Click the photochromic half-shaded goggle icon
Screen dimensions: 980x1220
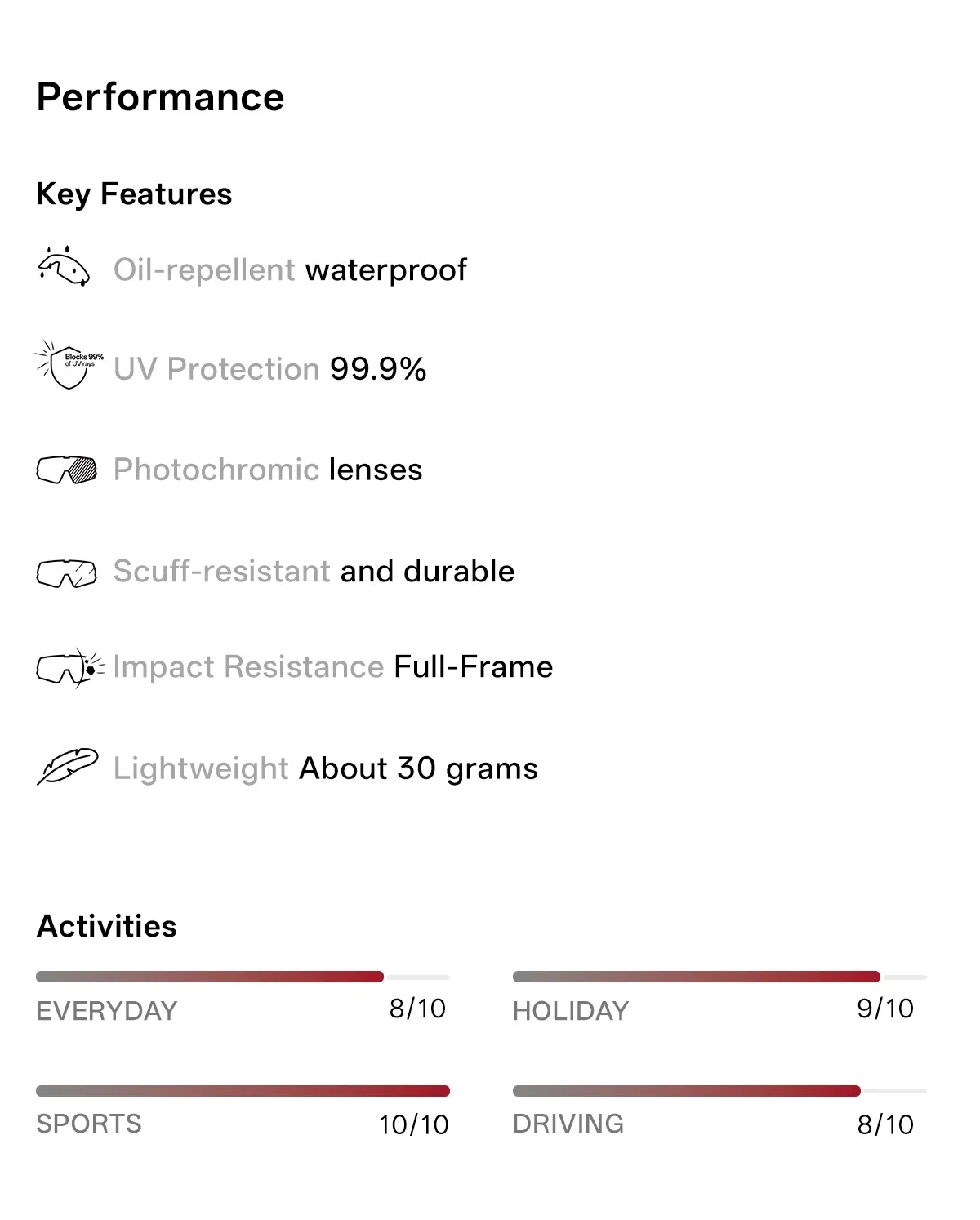click(x=67, y=470)
